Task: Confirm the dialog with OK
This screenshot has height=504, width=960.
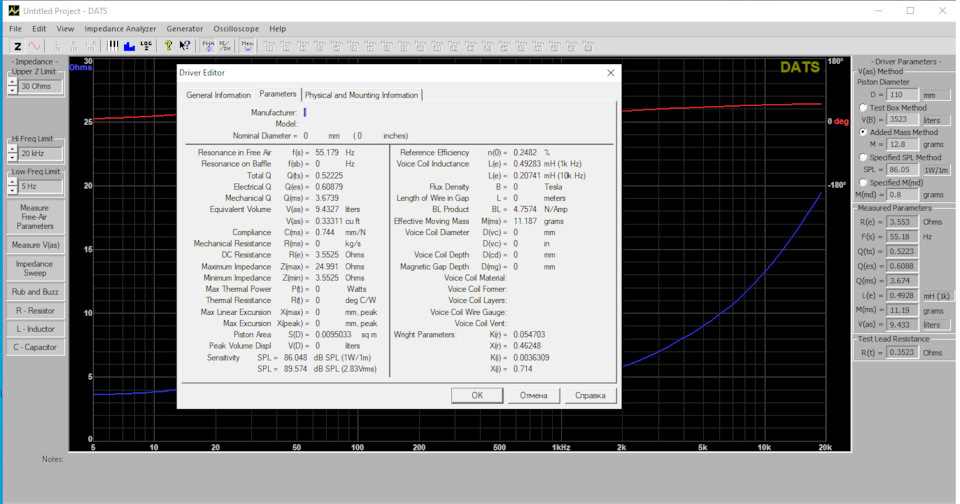Action: (477, 396)
